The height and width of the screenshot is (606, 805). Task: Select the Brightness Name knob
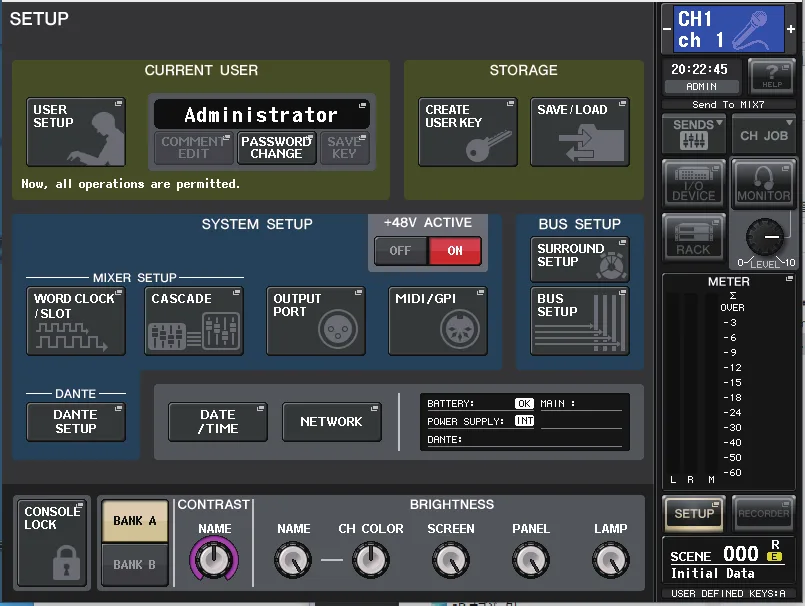click(293, 559)
